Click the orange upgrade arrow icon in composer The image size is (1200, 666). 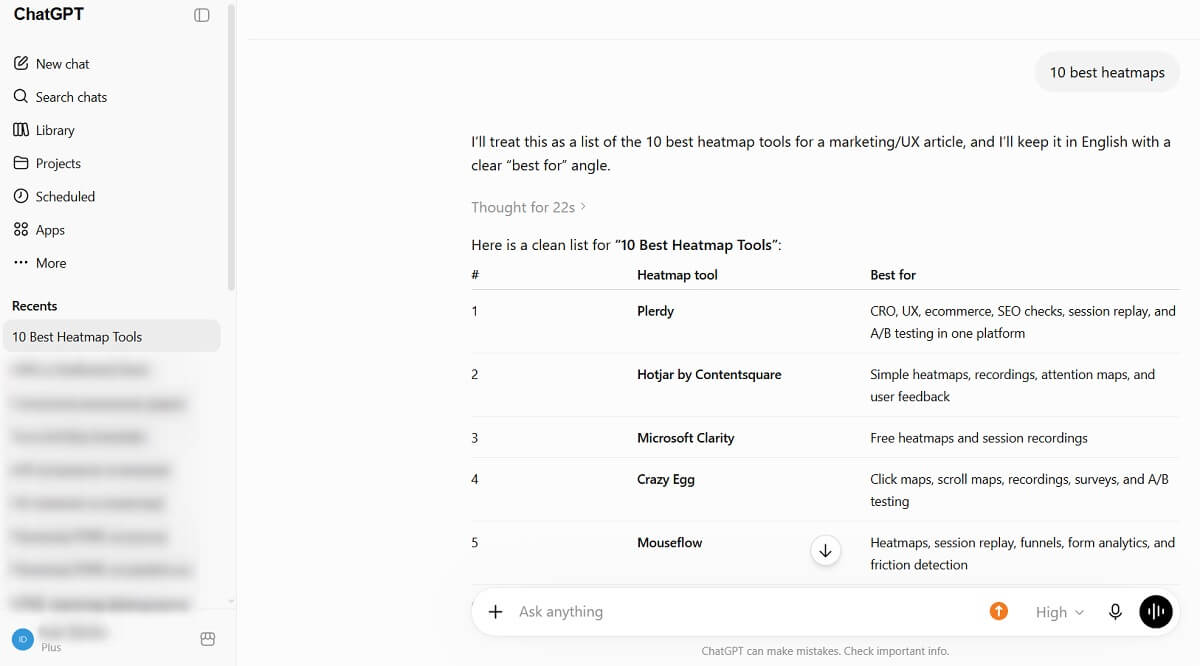pyautogui.click(x=998, y=611)
